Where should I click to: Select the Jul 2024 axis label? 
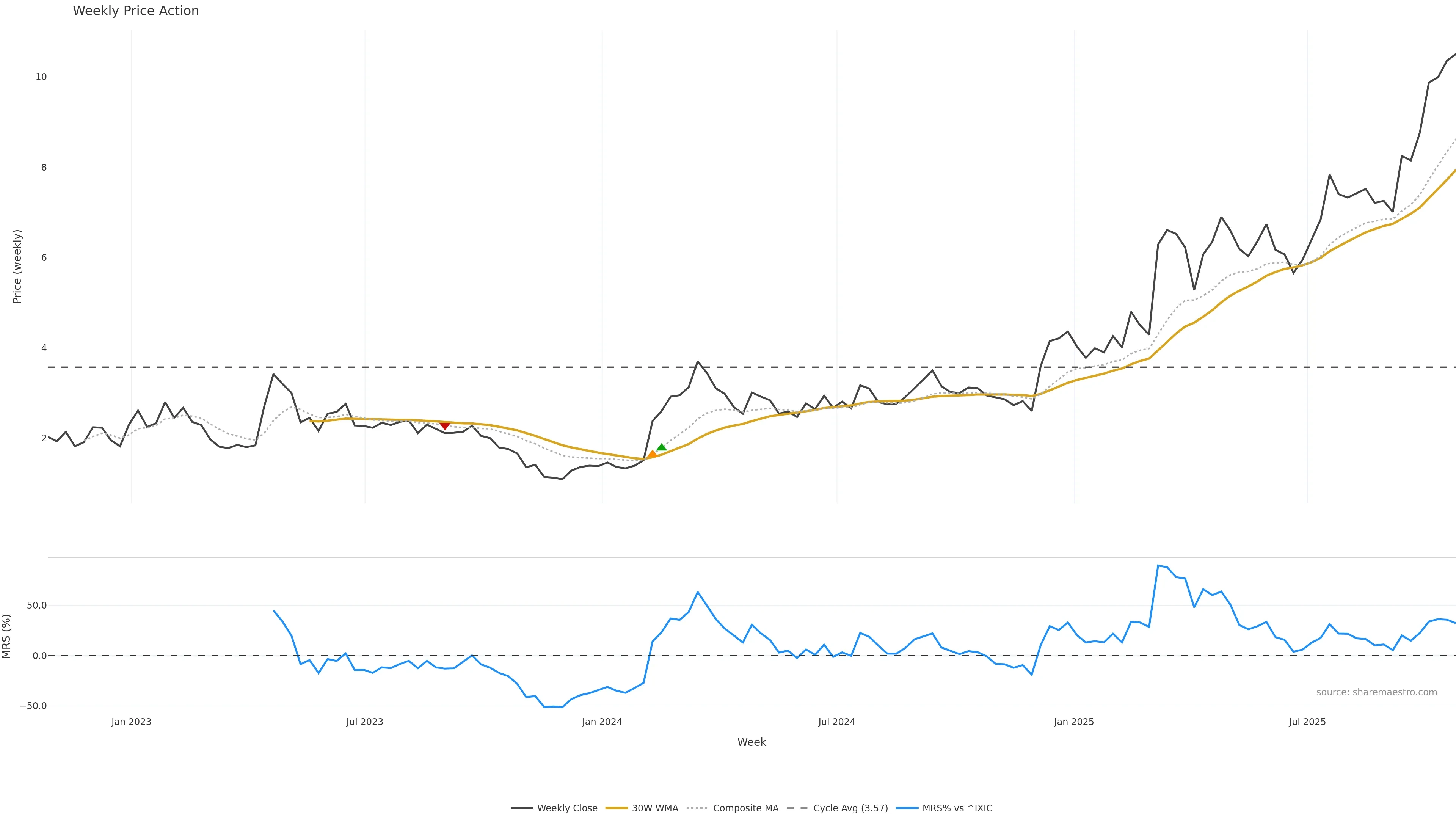pos(836,722)
